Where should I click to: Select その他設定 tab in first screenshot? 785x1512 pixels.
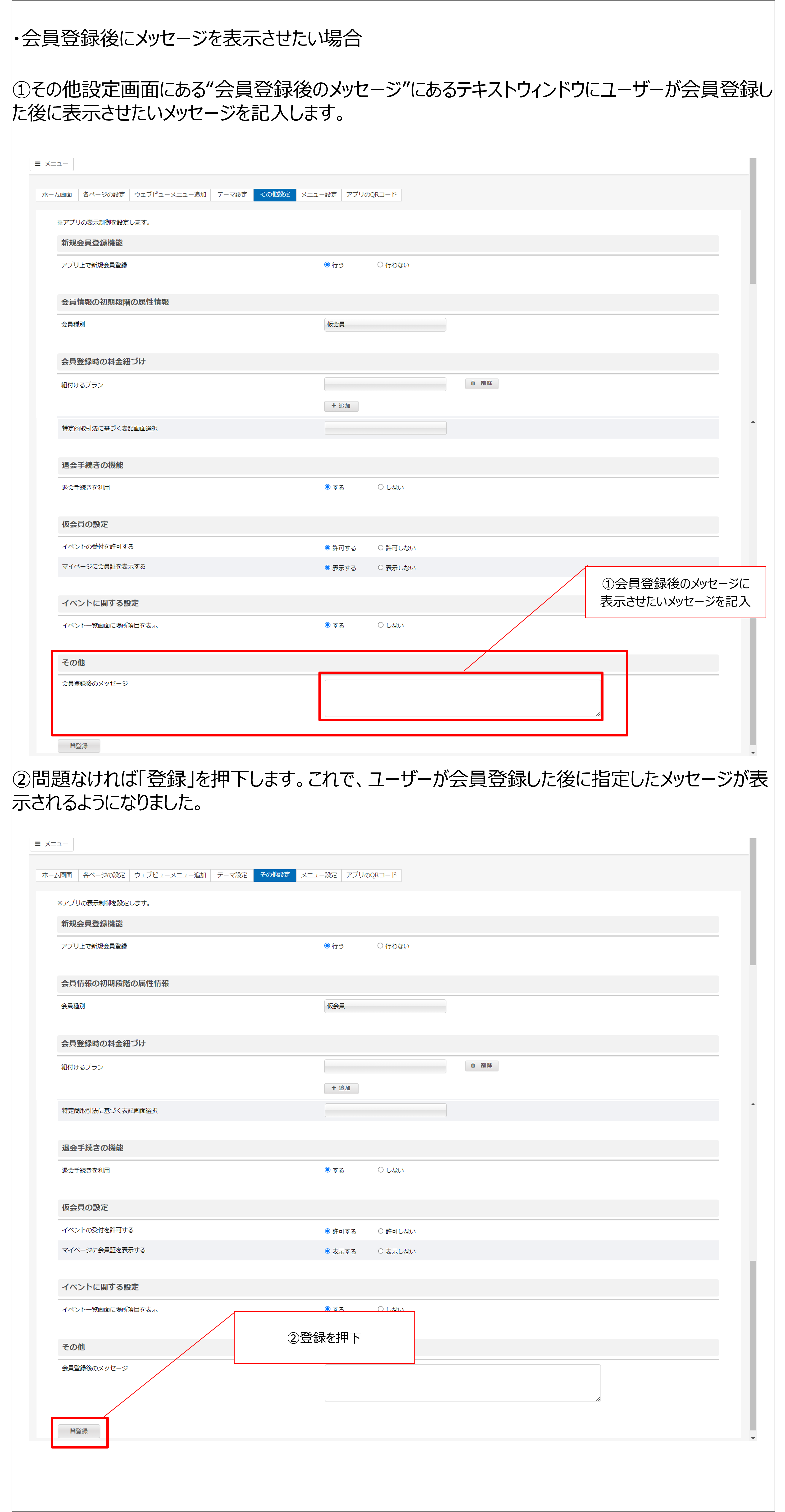tap(275, 195)
